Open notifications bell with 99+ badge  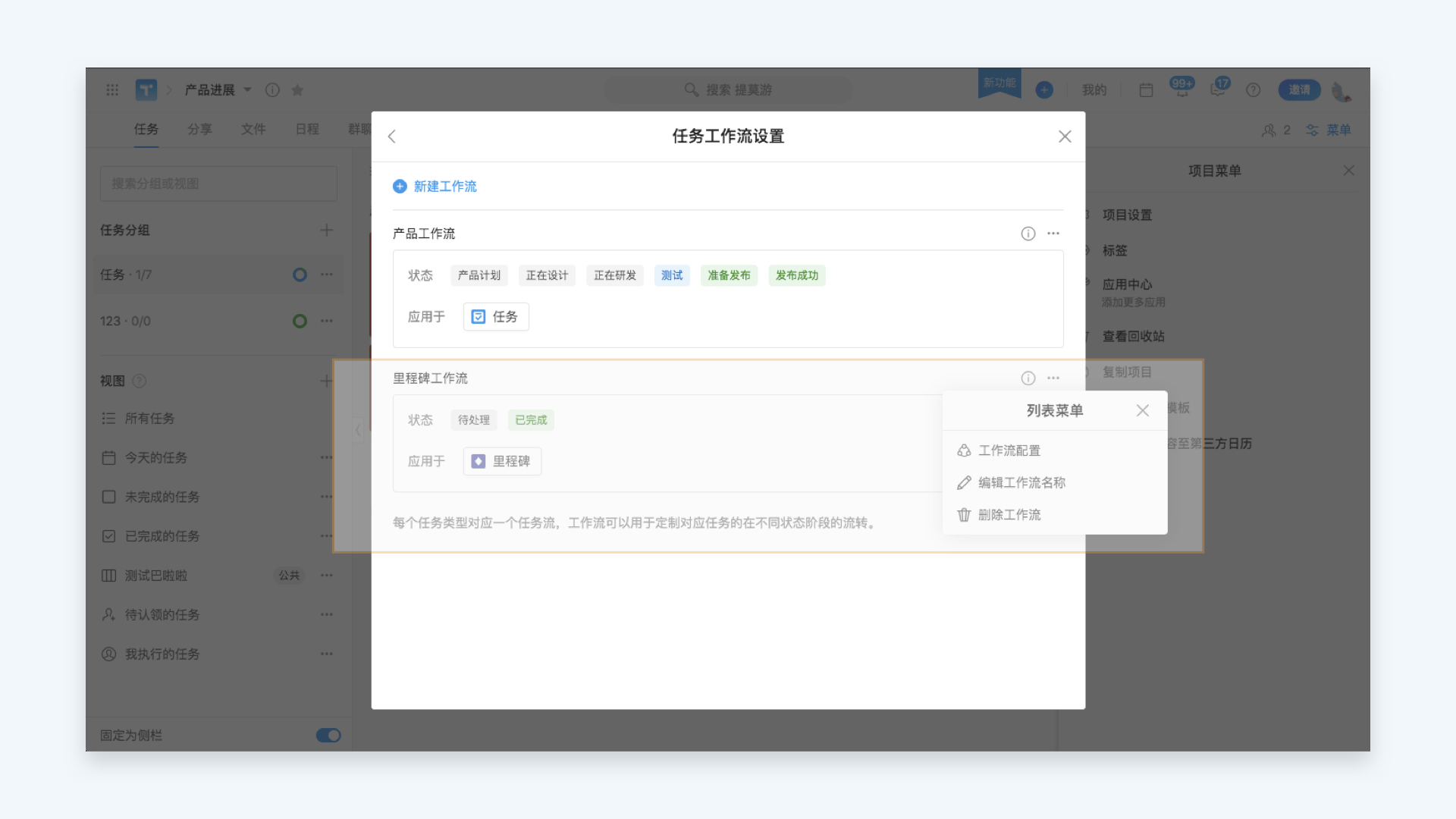pyautogui.click(x=1181, y=89)
